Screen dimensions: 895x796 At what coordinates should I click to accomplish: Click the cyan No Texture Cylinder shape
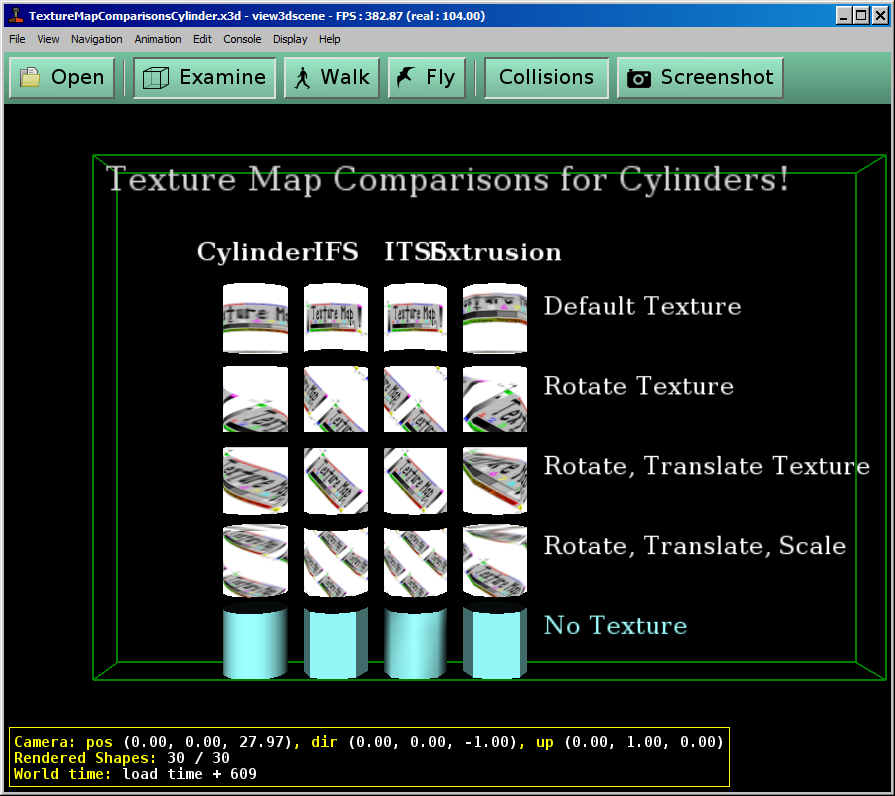coord(255,643)
